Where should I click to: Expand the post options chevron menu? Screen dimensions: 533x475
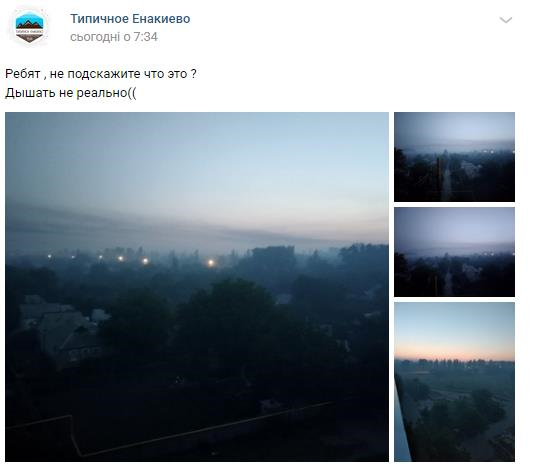pyautogui.click(x=506, y=20)
